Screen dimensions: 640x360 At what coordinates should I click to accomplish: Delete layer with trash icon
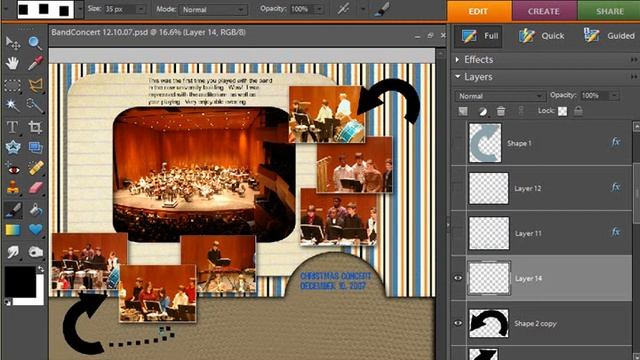click(501, 111)
